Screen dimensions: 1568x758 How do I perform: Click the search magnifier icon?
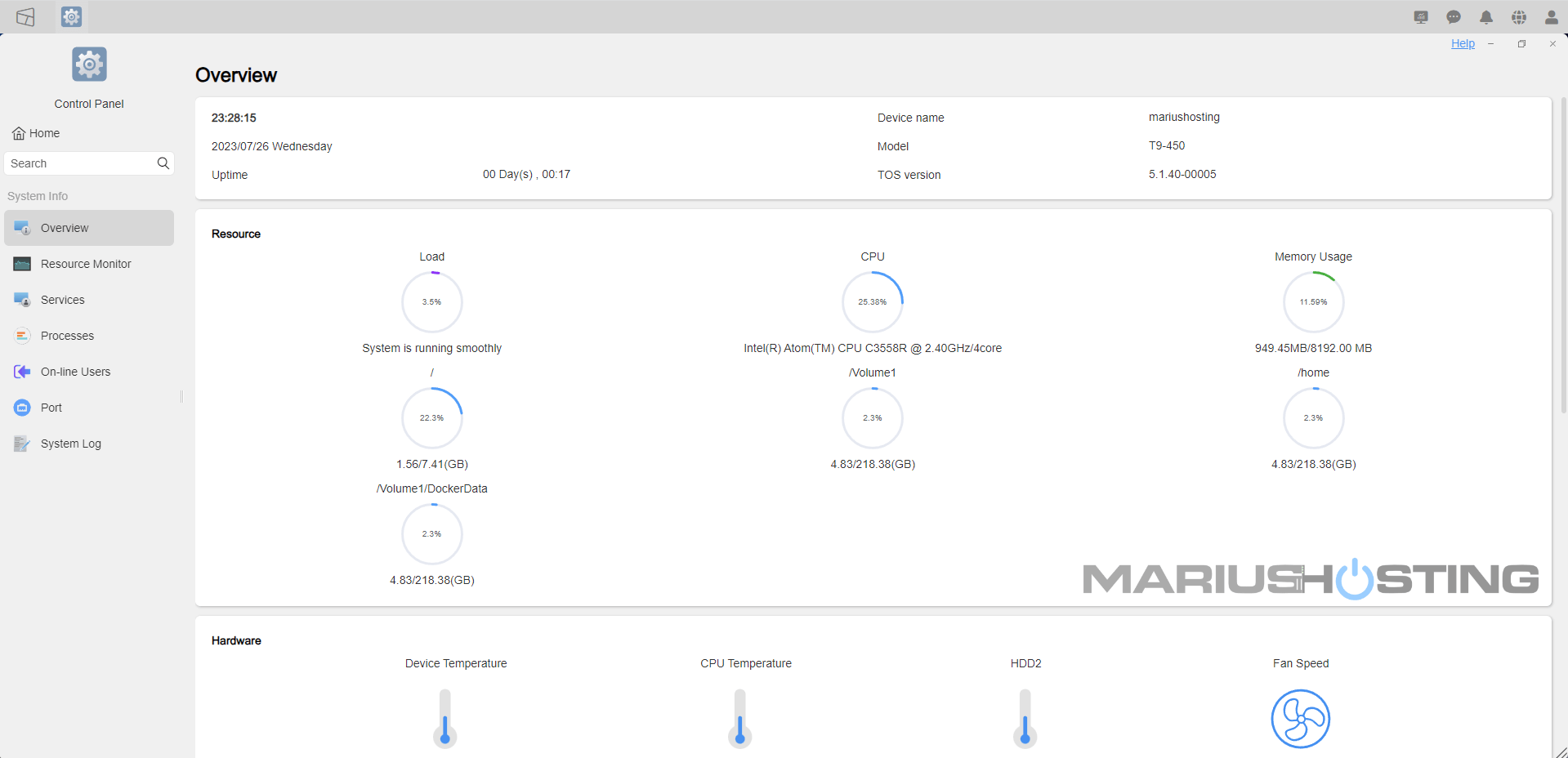[x=163, y=163]
